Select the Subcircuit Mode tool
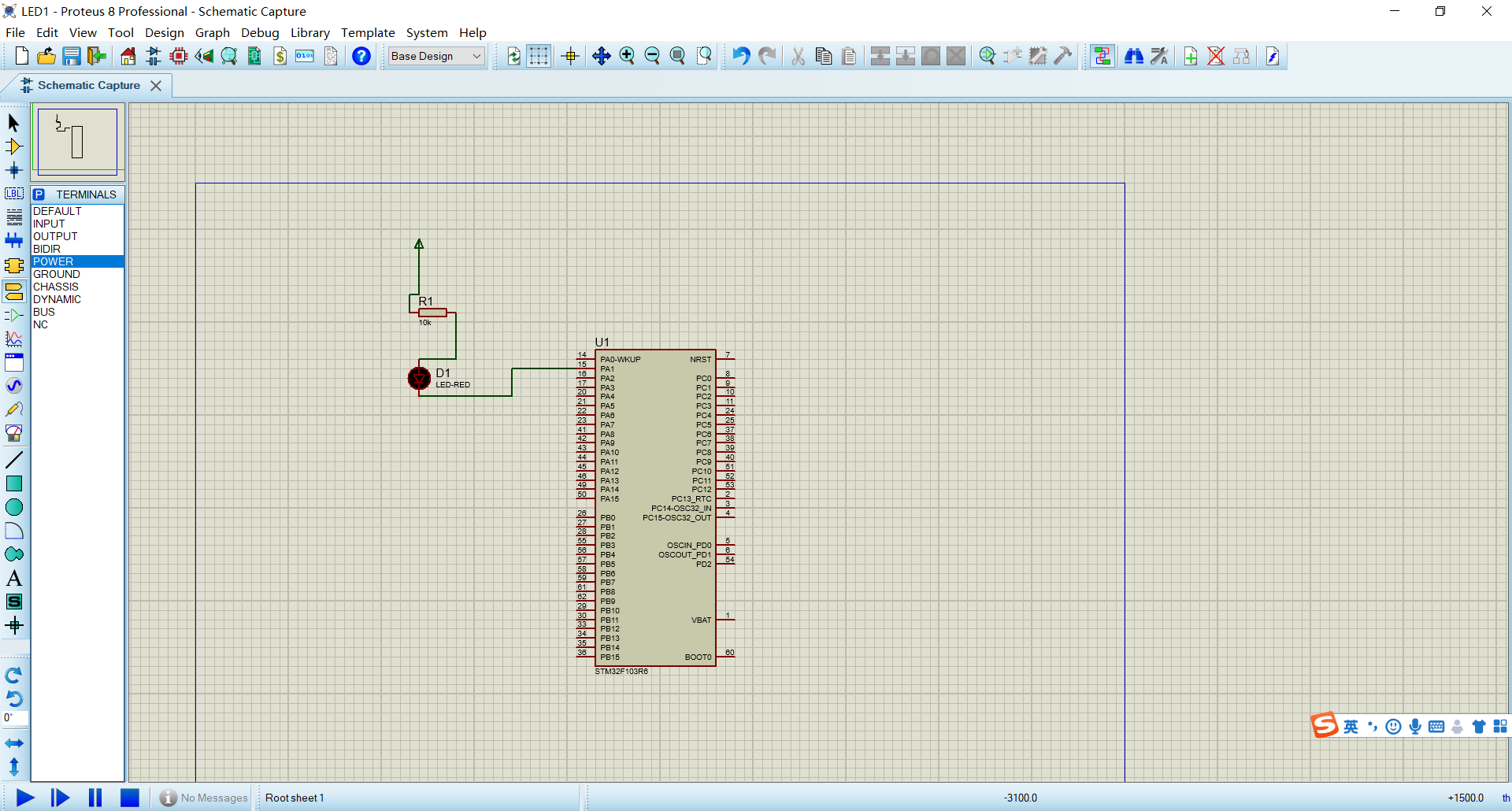 click(x=14, y=266)
